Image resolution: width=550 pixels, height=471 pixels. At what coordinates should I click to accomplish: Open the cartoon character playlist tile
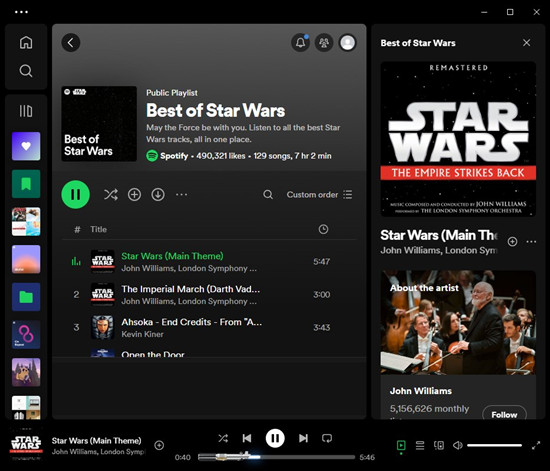[x=26, y=372]
